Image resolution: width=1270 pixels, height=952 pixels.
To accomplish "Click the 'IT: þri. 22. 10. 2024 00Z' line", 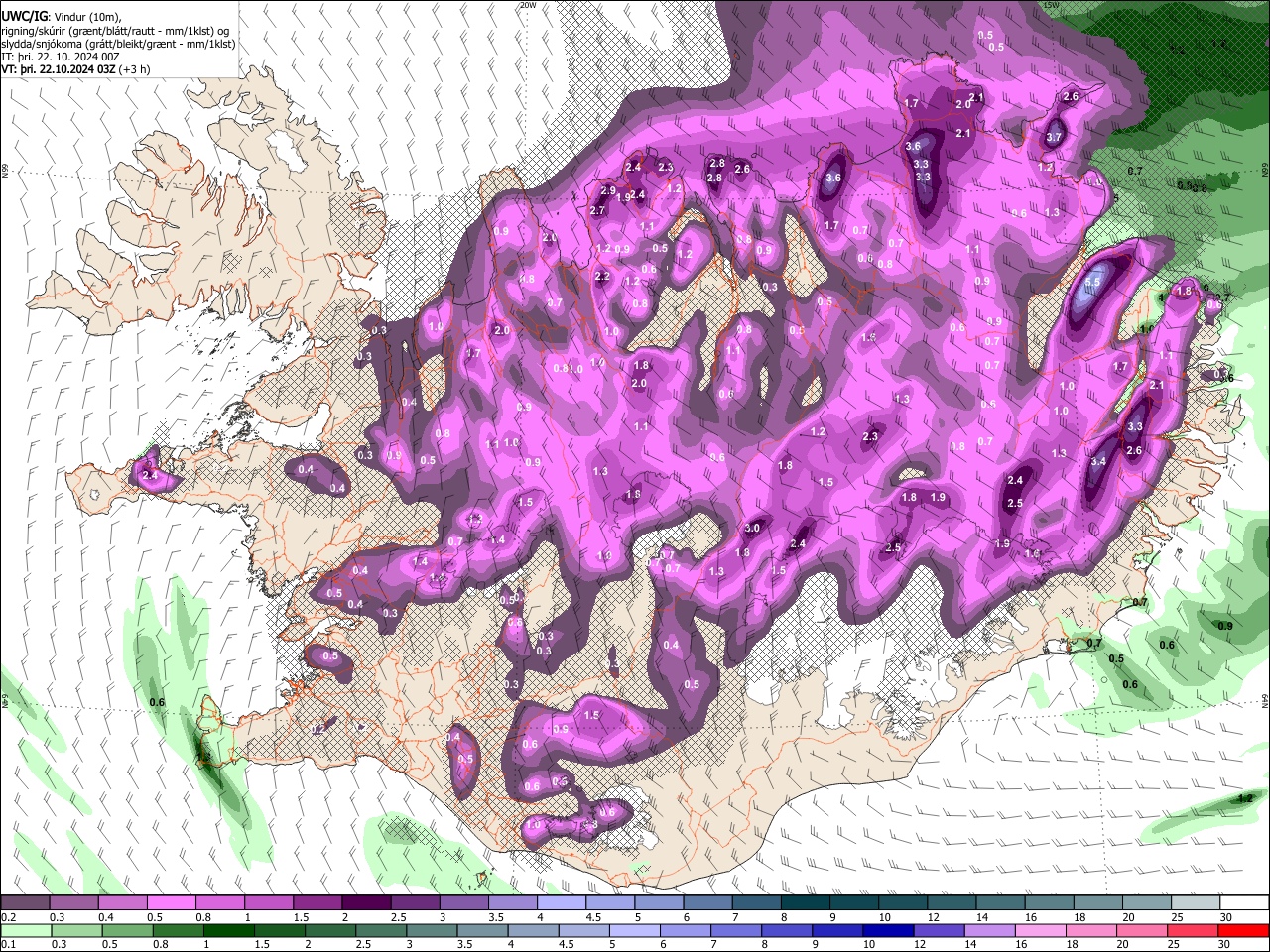I will point(61,57).
